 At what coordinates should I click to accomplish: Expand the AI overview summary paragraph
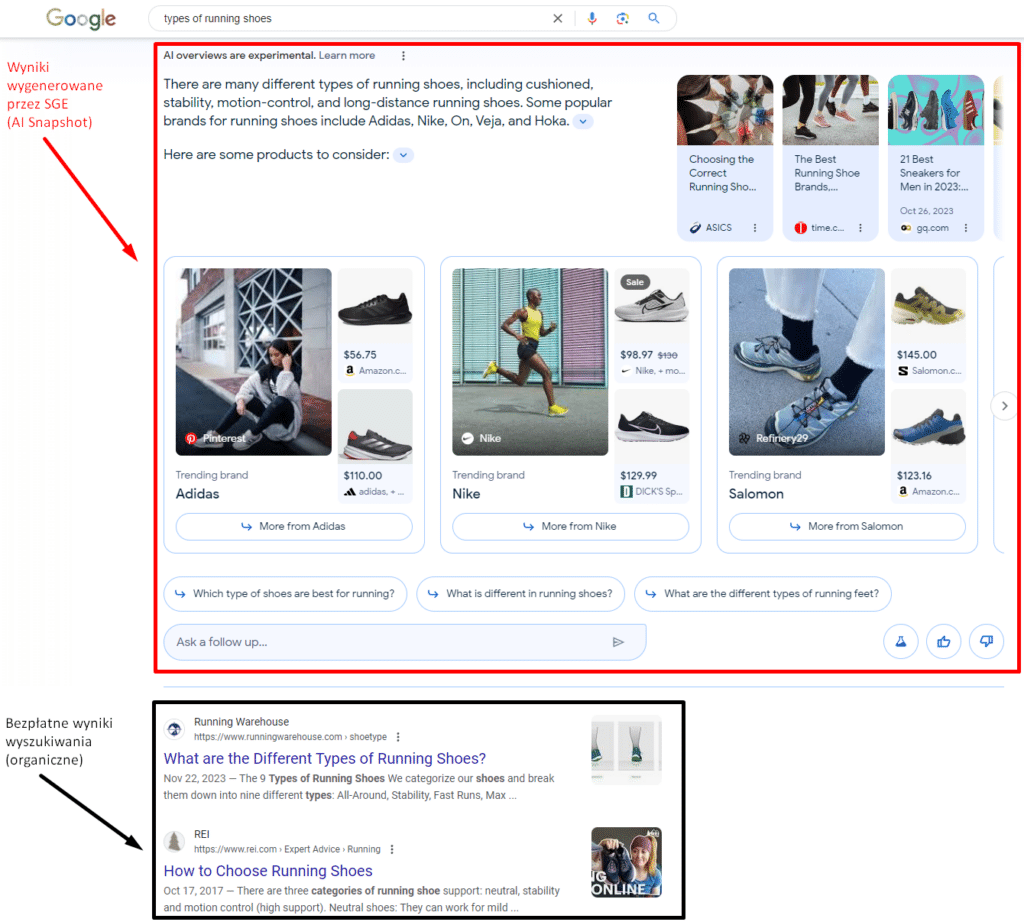pos(583,122)
